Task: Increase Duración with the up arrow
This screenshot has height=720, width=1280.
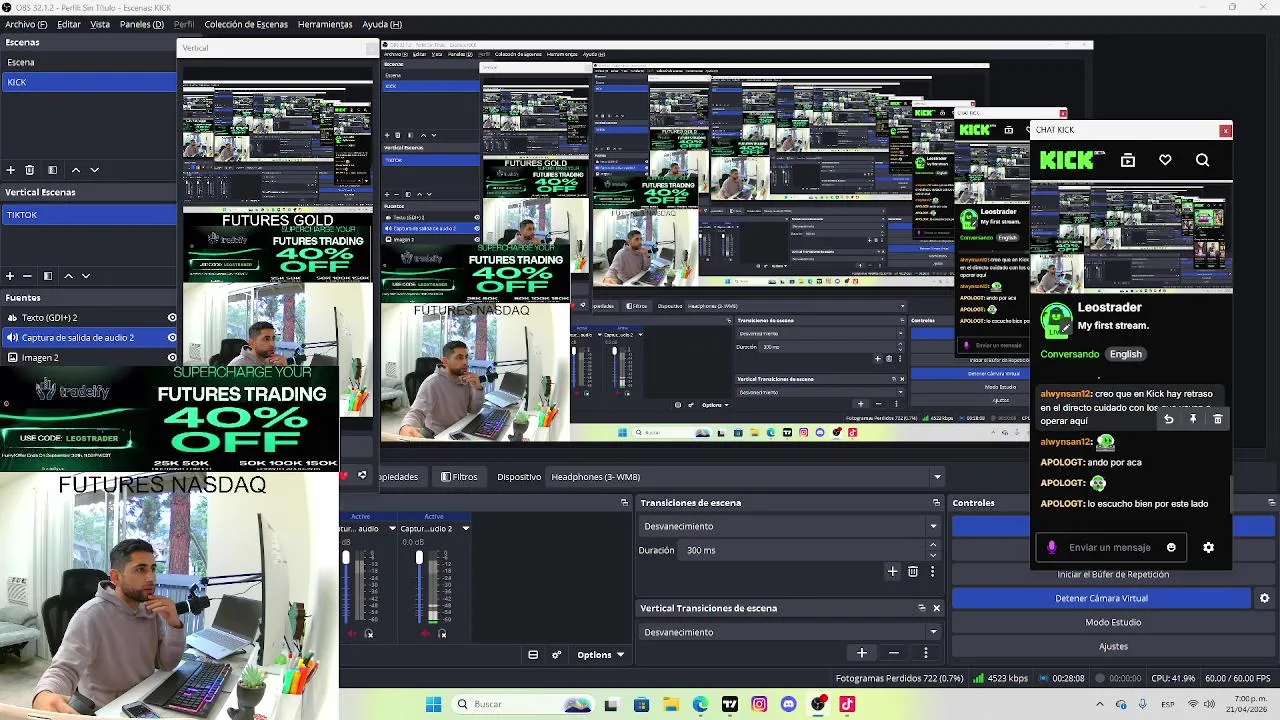Action: [x=933, y=545]
